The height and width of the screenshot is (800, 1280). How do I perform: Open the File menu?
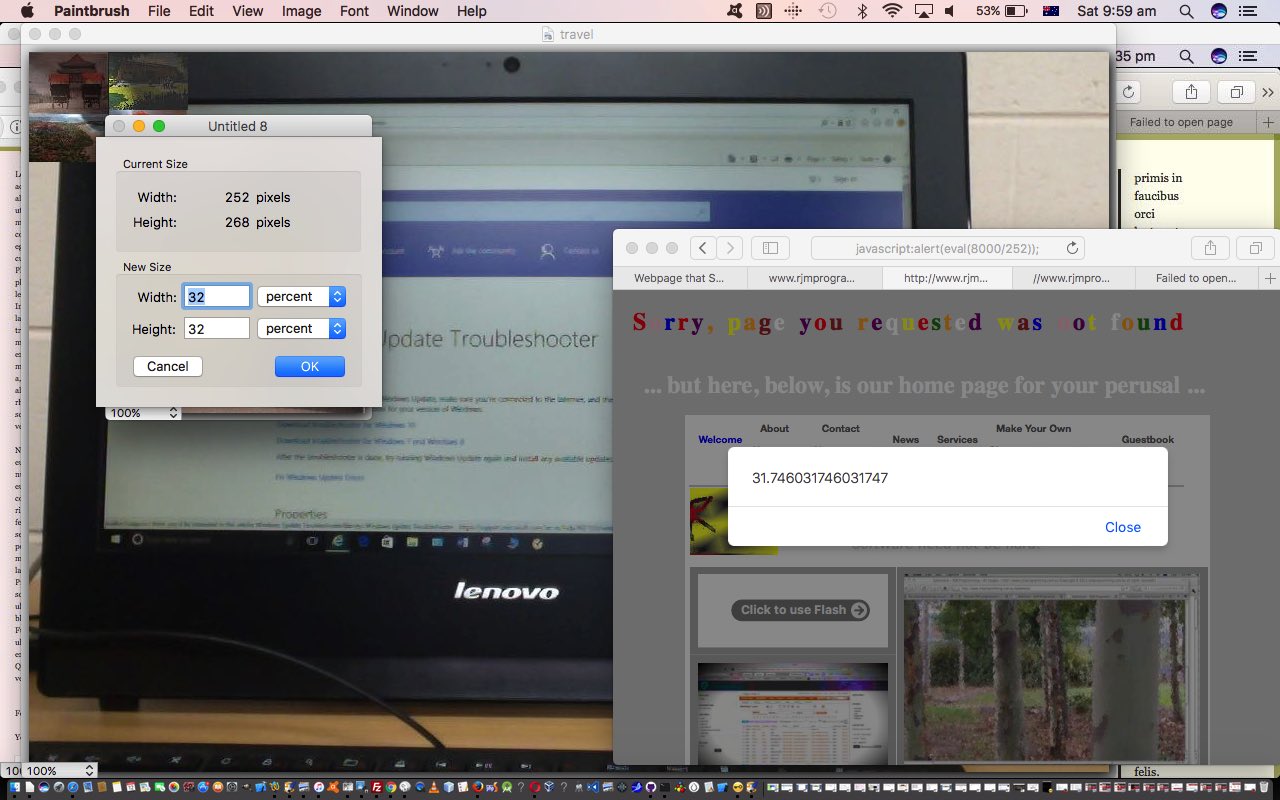click(x=159, y=11)
